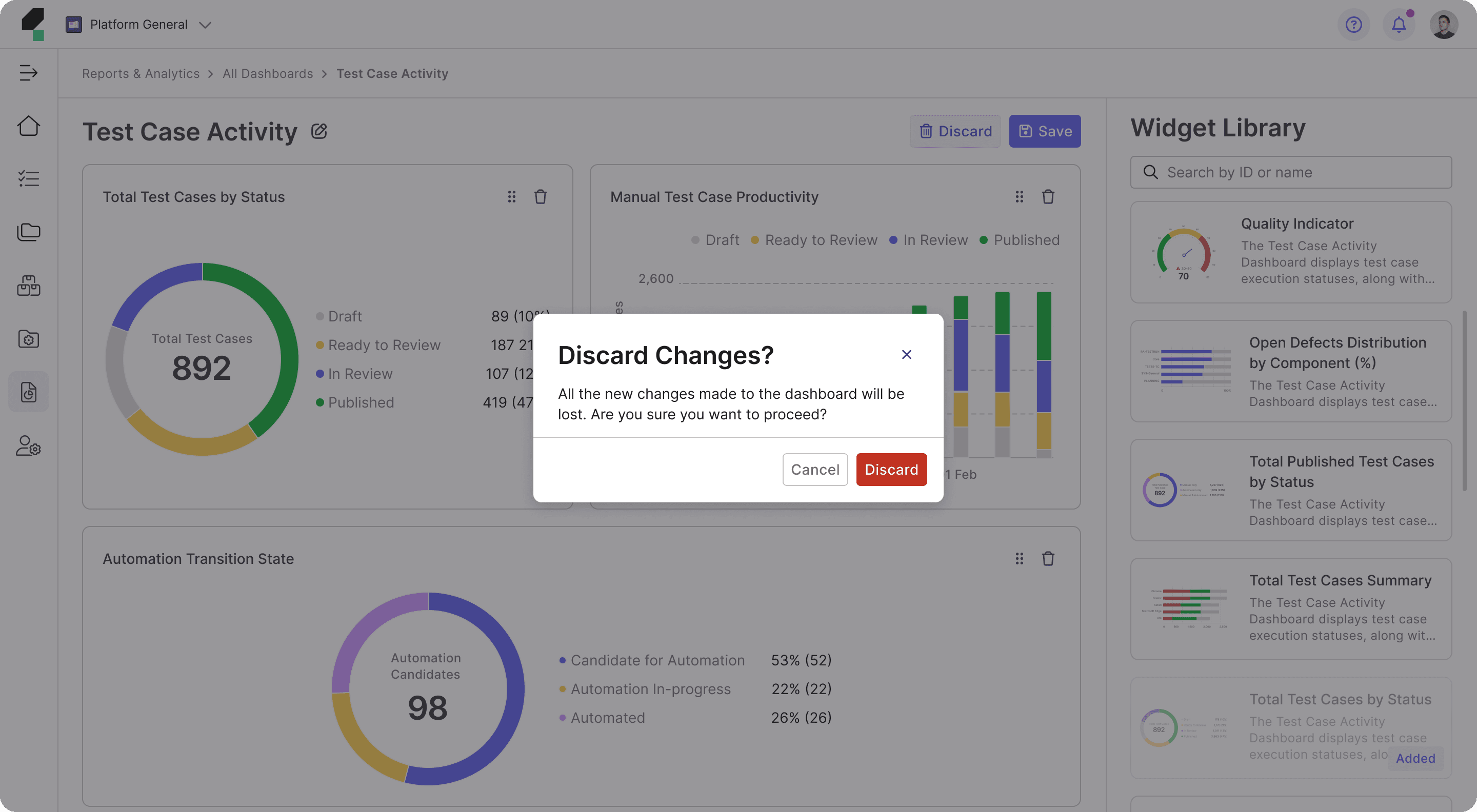
Task: Open the checklist sidebar icon
Action: [28, 179]
